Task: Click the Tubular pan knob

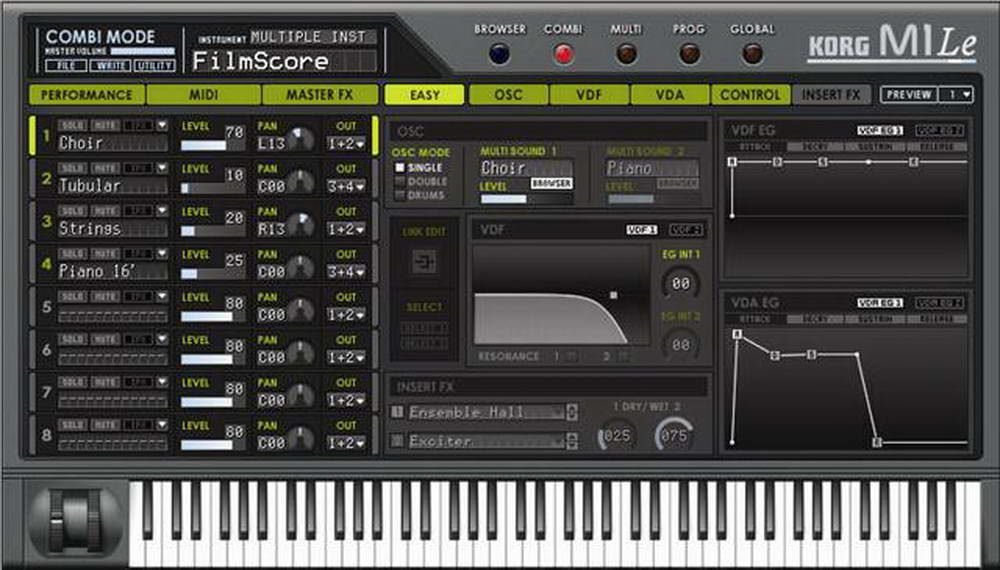Action: [x=300, y=182]
